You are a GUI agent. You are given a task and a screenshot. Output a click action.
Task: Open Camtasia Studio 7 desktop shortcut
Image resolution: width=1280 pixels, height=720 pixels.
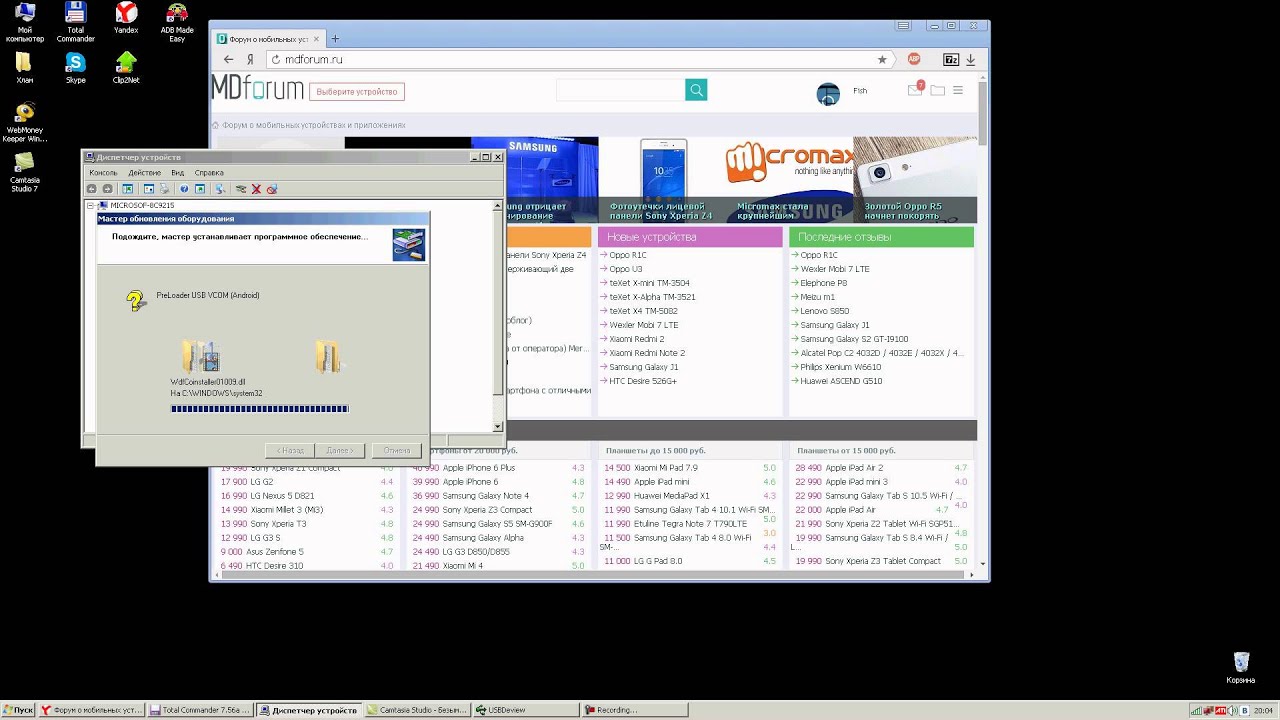click(x=25, y=172)
